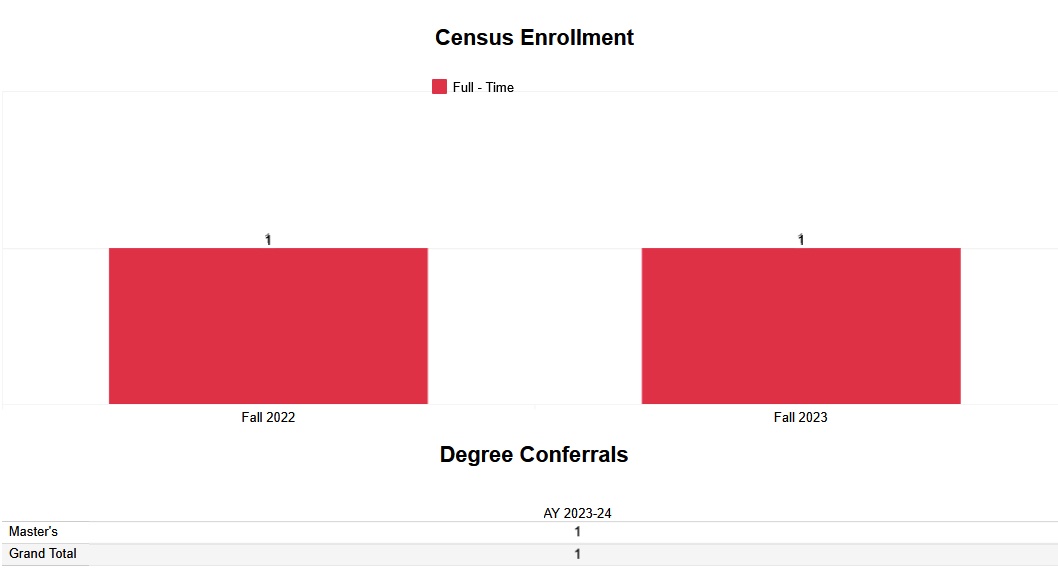This screenshot has height=576, width=1058.
Task: Click the red Full - Time legend swatch
Action: (439, 87)
